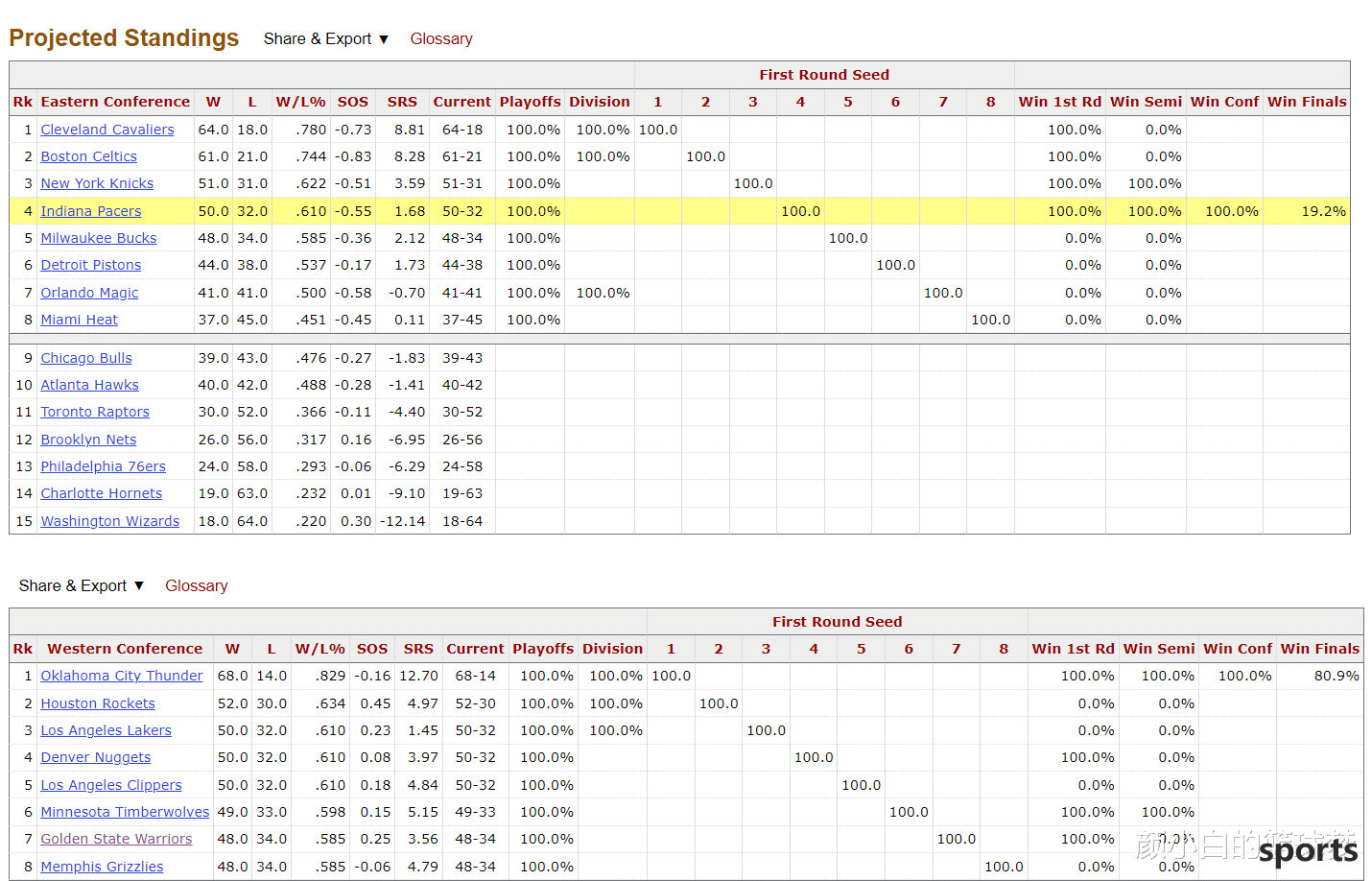Viewport: 1372px width, 881px height.
Task: Sort Western table by Win Semi header
Action: point(1159,649)
